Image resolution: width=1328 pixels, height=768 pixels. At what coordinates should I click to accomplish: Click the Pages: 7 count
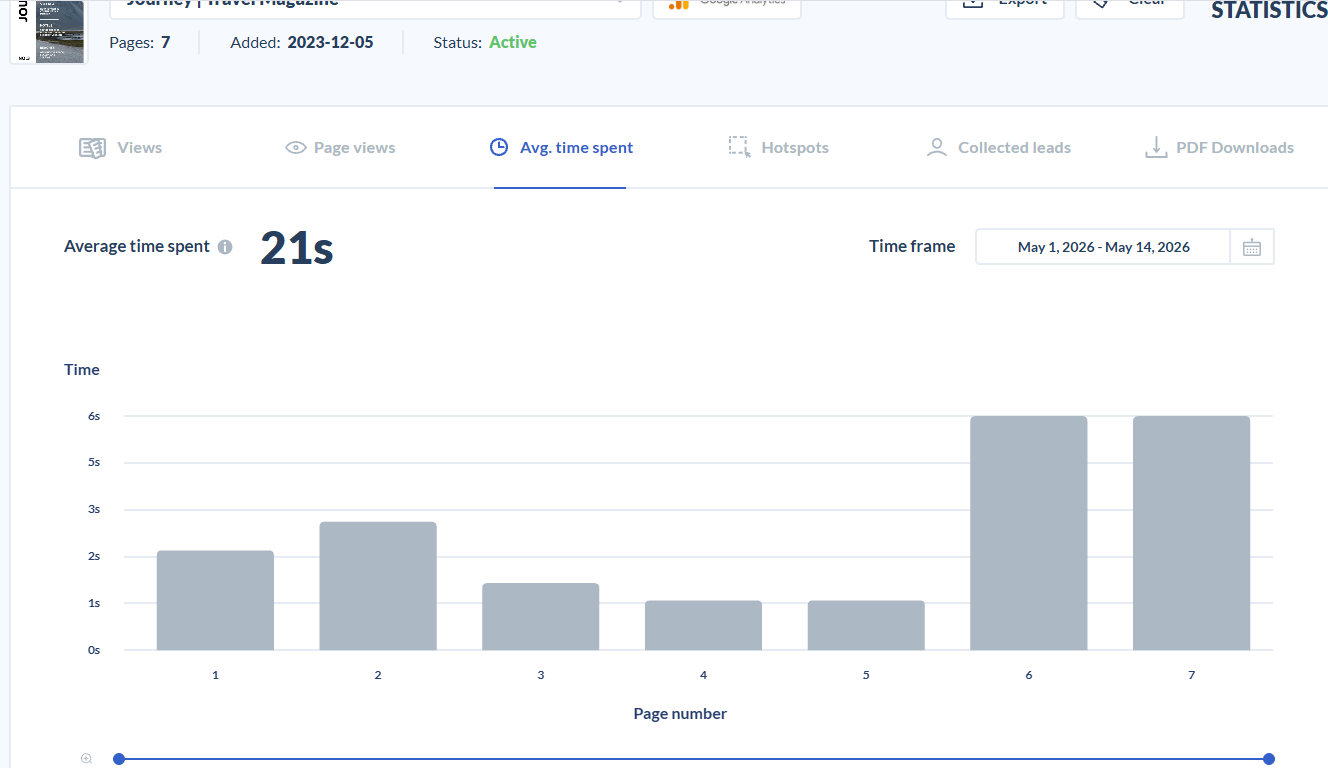pos(140,42)
